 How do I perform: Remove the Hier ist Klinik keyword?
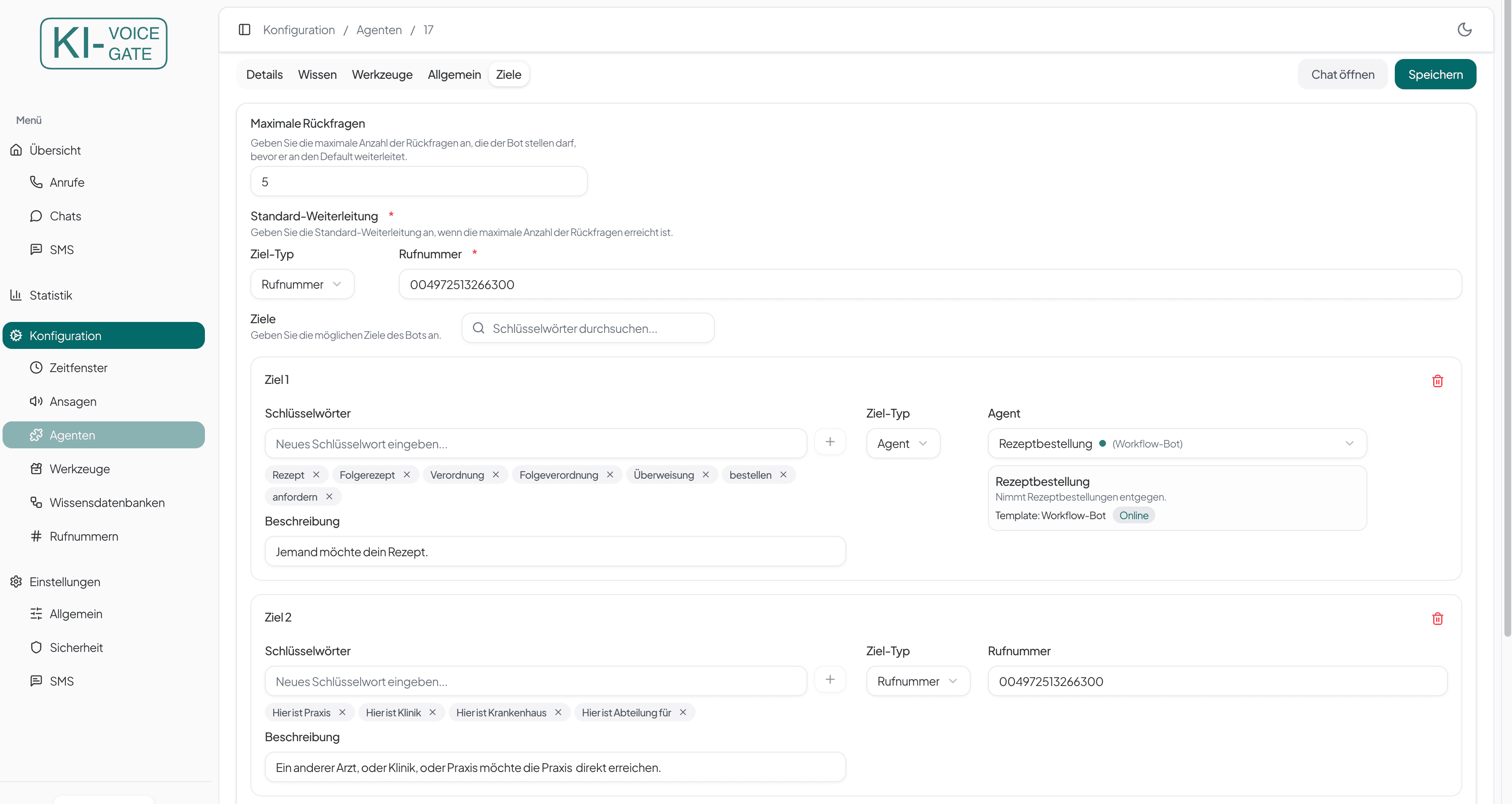(x=433, y=712)
